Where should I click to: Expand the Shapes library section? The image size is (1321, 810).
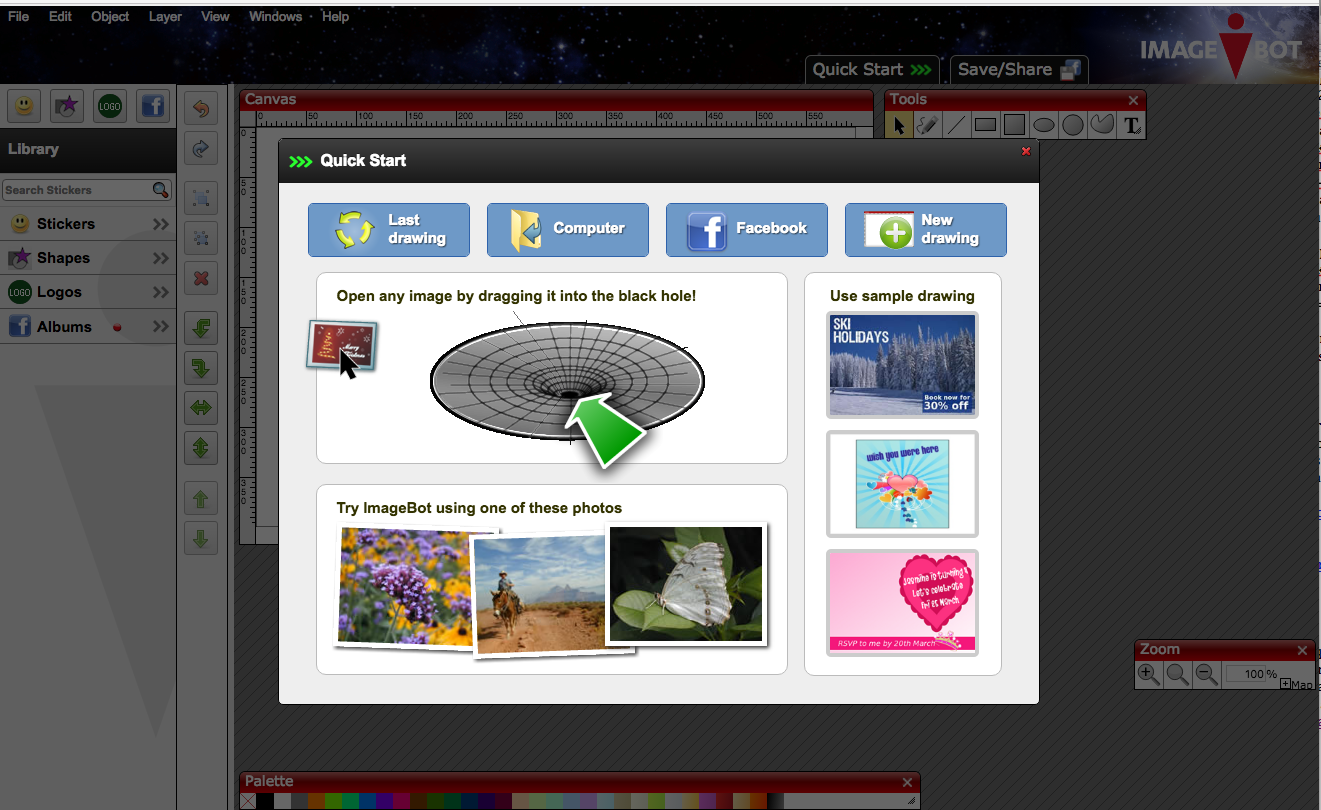[160, 258]
